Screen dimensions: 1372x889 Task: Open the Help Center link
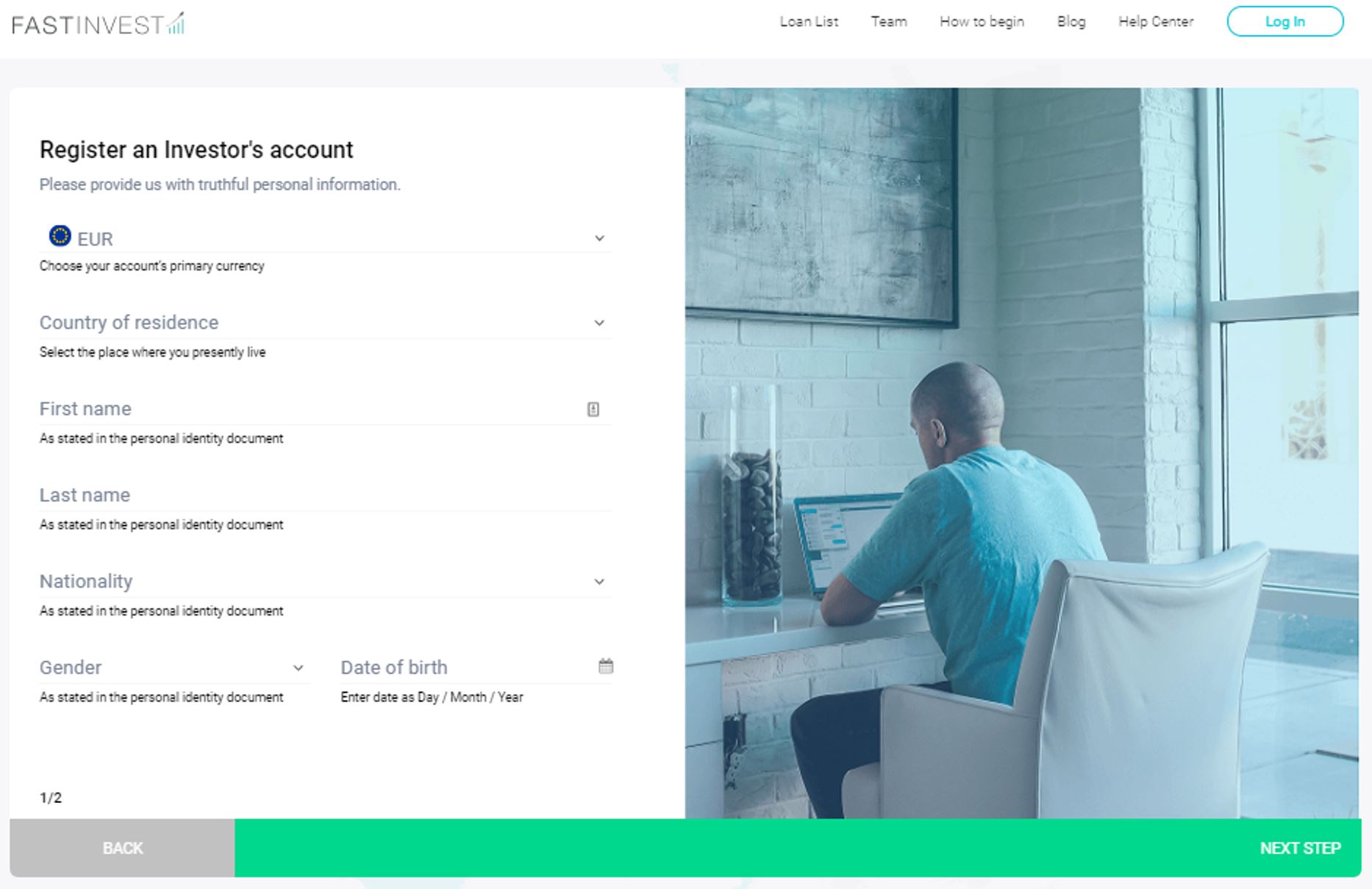[1156, 22]
